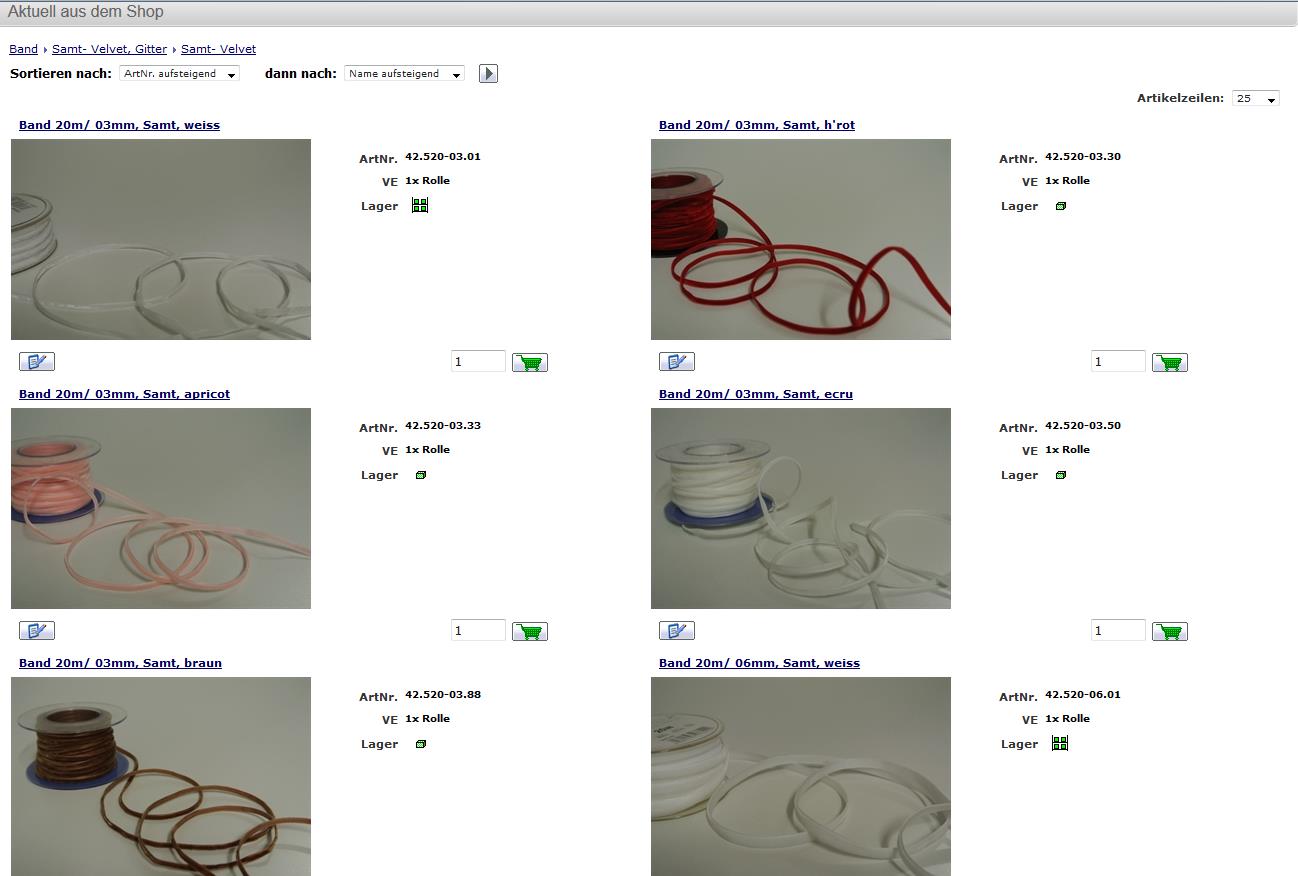Viewport: 1298px width, 876px height.
Task: Open 'Band 20m/ 03mm, Samt, h'rot' link
Action: 757,125
